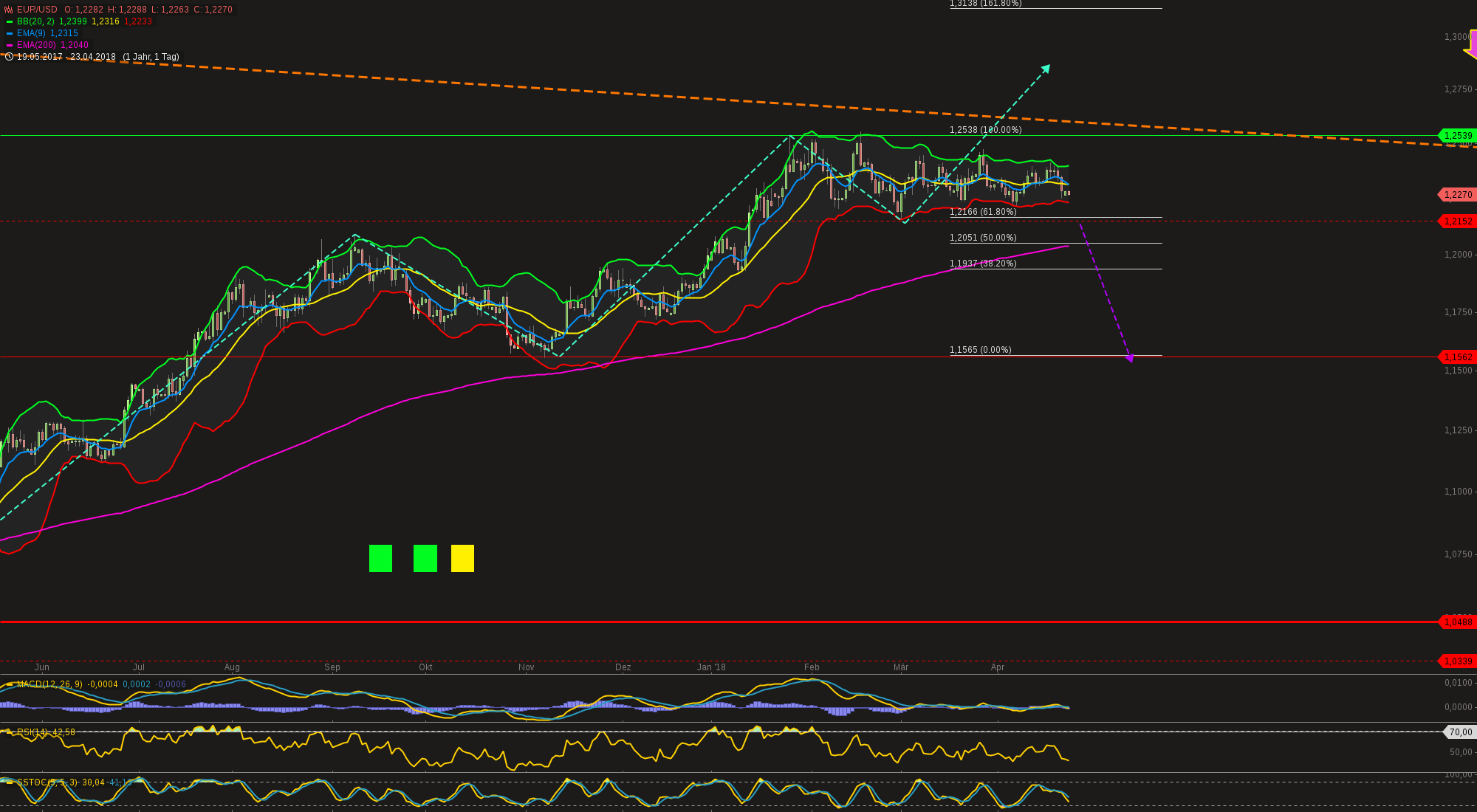The width and height of the screenshot is (1477, 812).
Task: Click the yellow MACD legend marker
Action: 10,684
